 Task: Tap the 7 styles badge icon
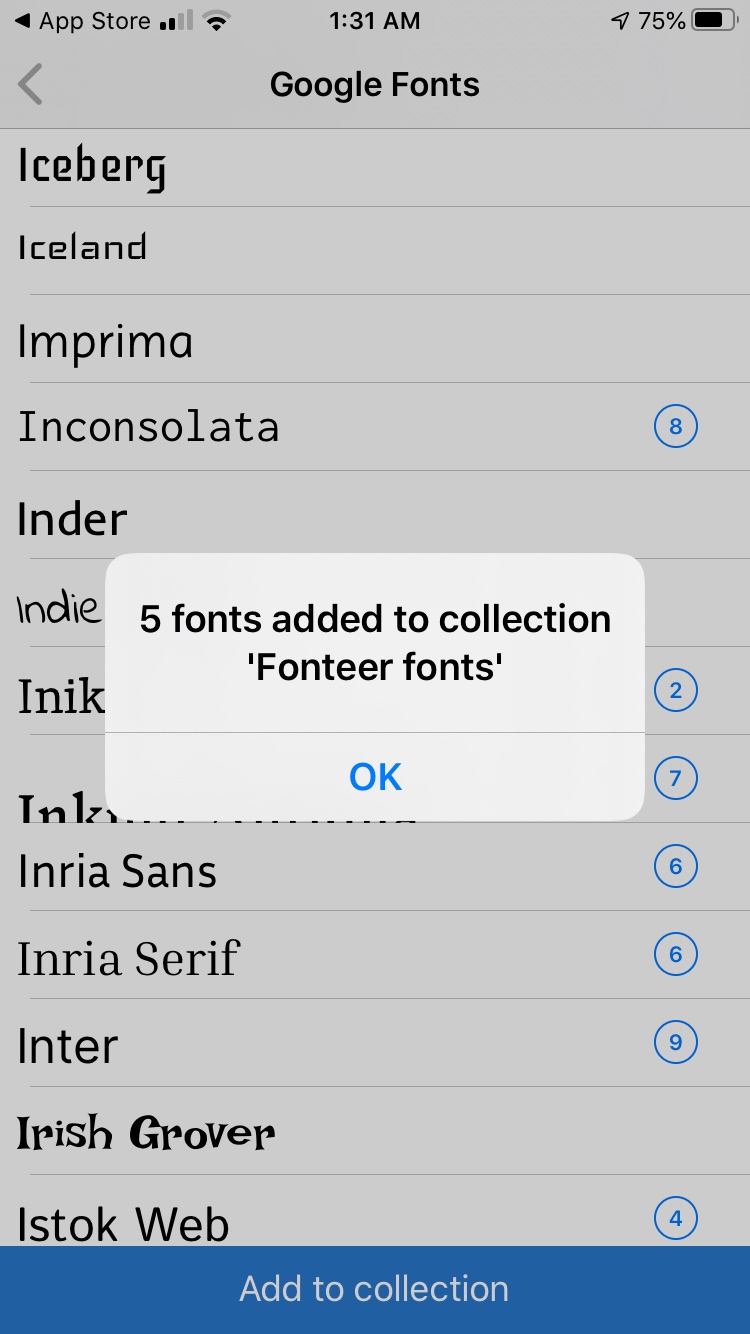click(675, 778)
